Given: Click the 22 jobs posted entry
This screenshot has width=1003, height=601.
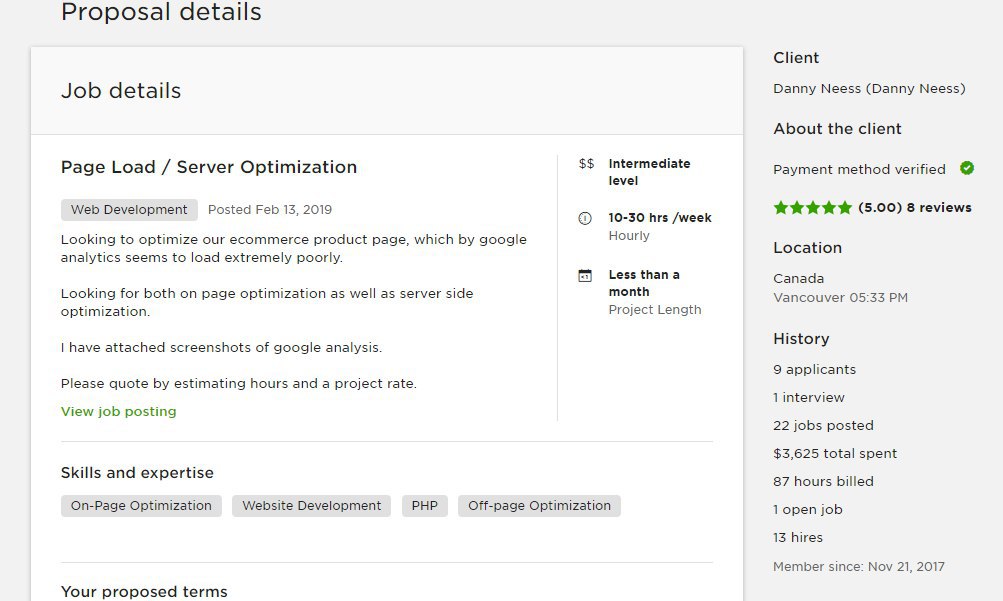Looking at the screenshot, I should coord(823,426).
